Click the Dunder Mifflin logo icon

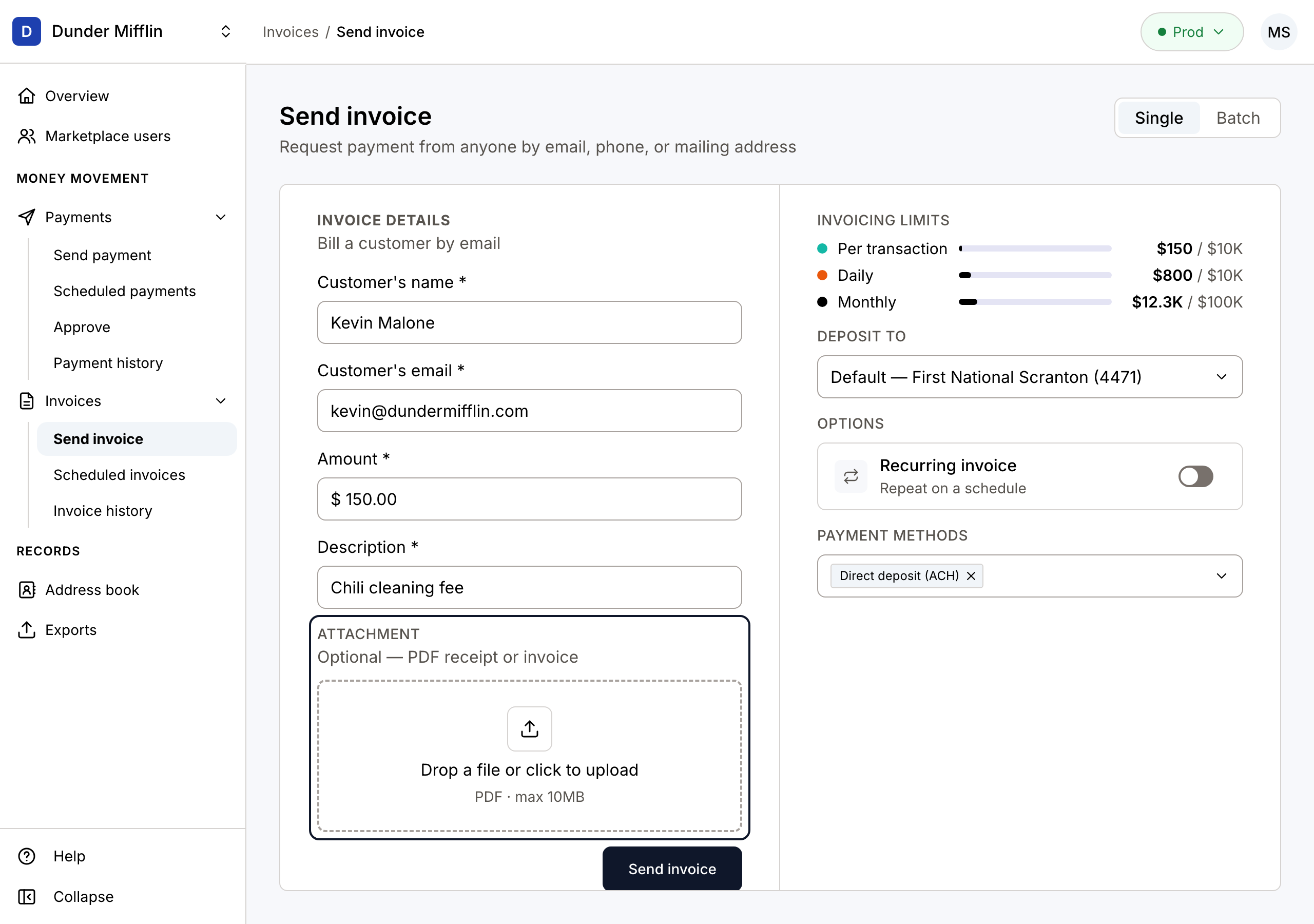click(26, 31)
